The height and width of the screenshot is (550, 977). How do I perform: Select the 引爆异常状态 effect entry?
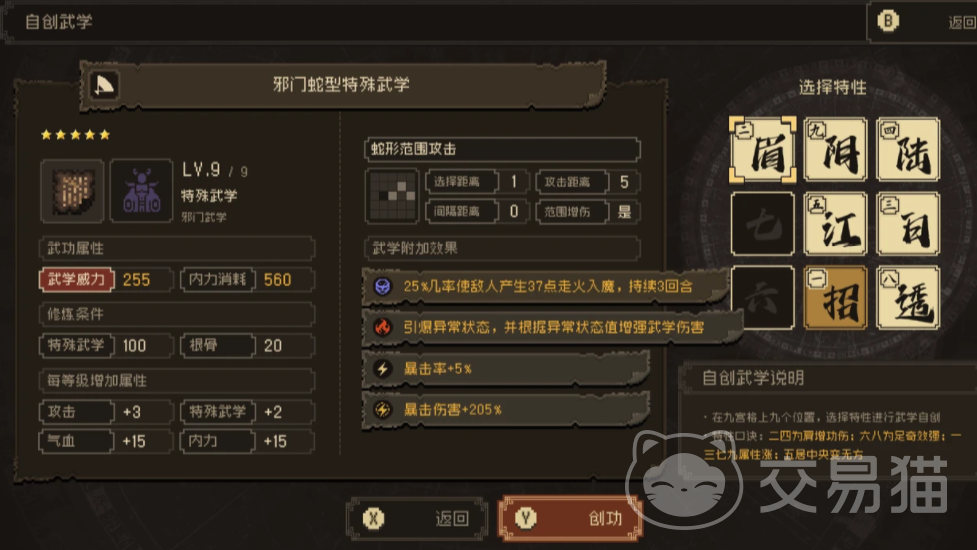[x=552, y=327]
